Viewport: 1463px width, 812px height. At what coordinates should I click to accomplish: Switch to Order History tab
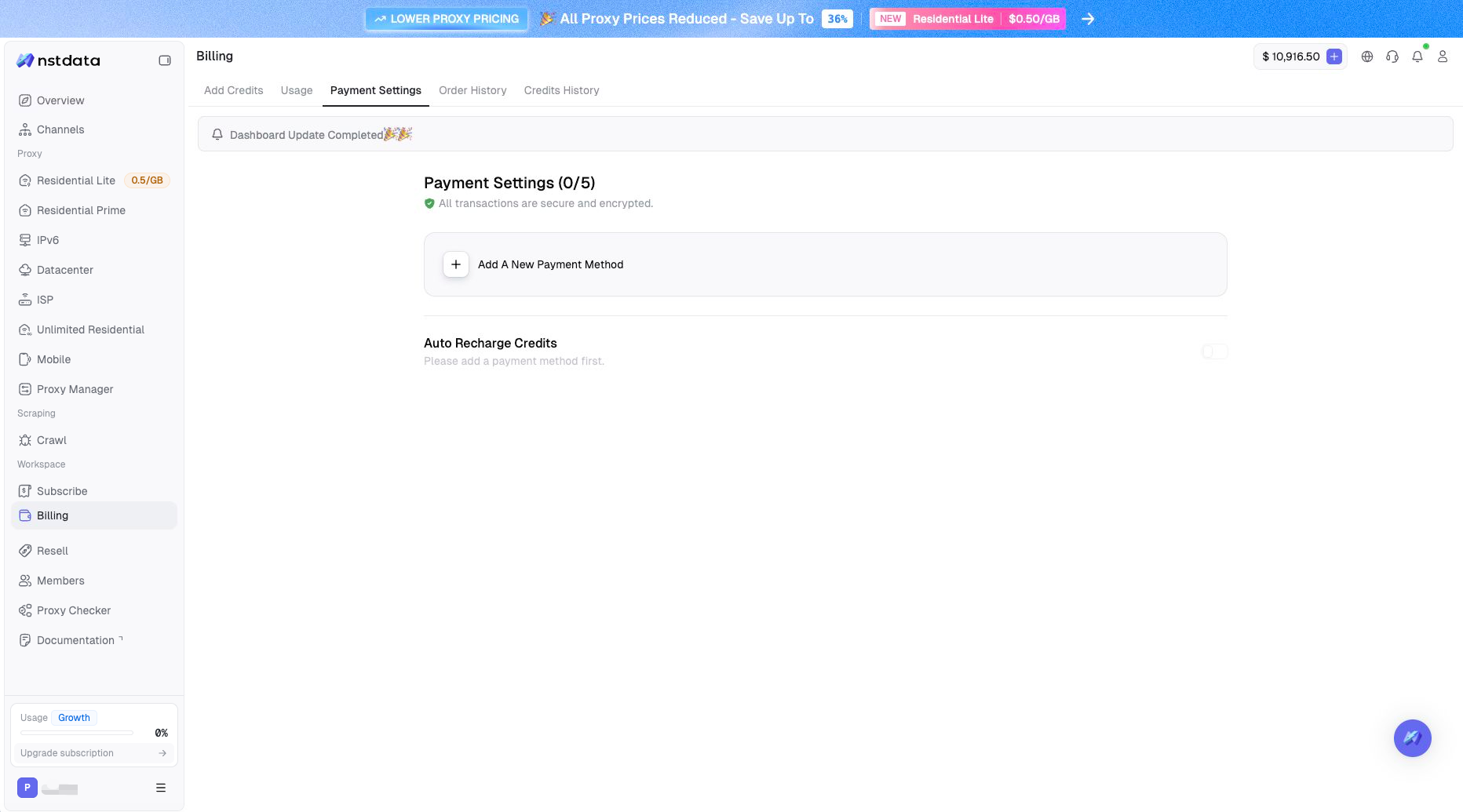click(x=472, y=90)
